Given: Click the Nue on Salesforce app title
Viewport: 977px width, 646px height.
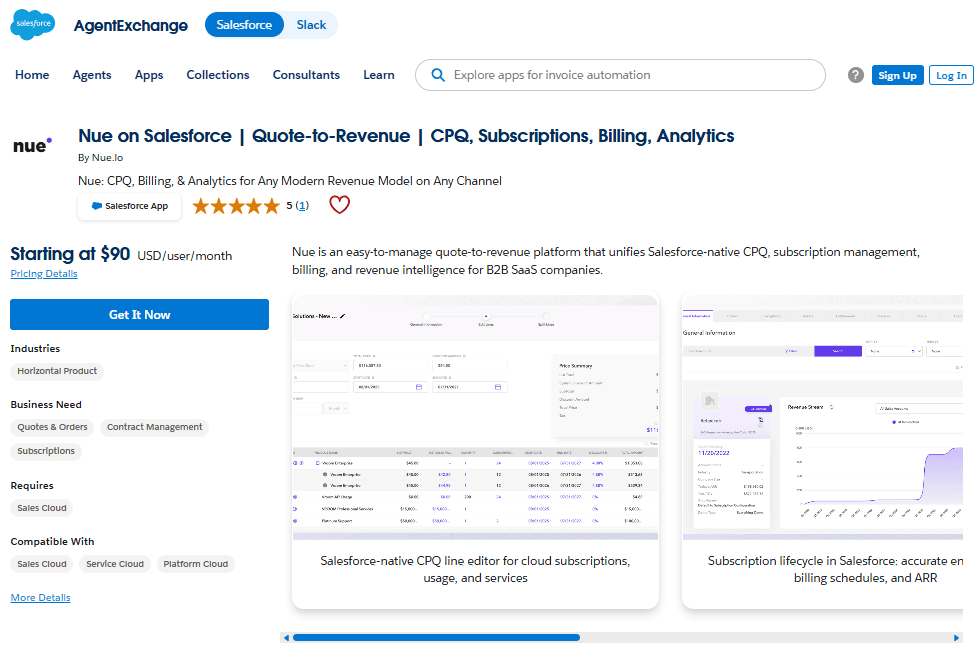Looking at the screenshot, I should click(x=406, y=136).
